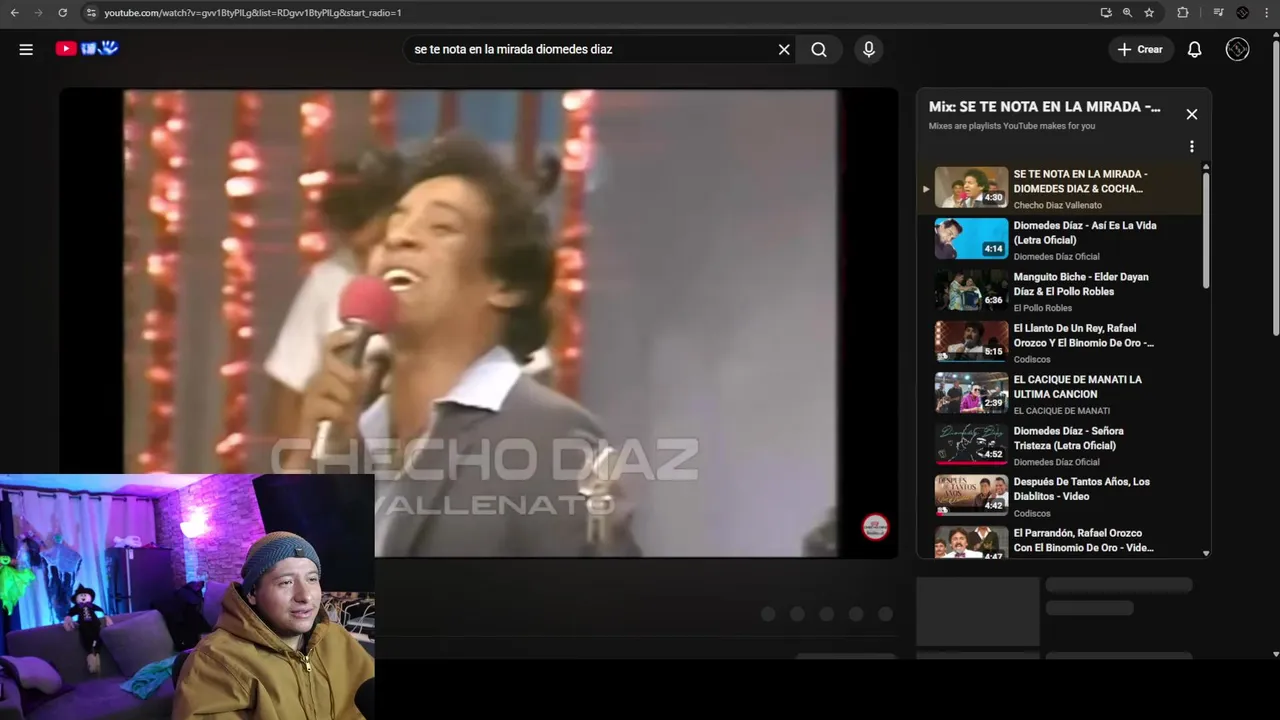Click El Pollo Robles channel name
The image size is (1280, 720).
pyautogui.click(x=1042, y=308)
